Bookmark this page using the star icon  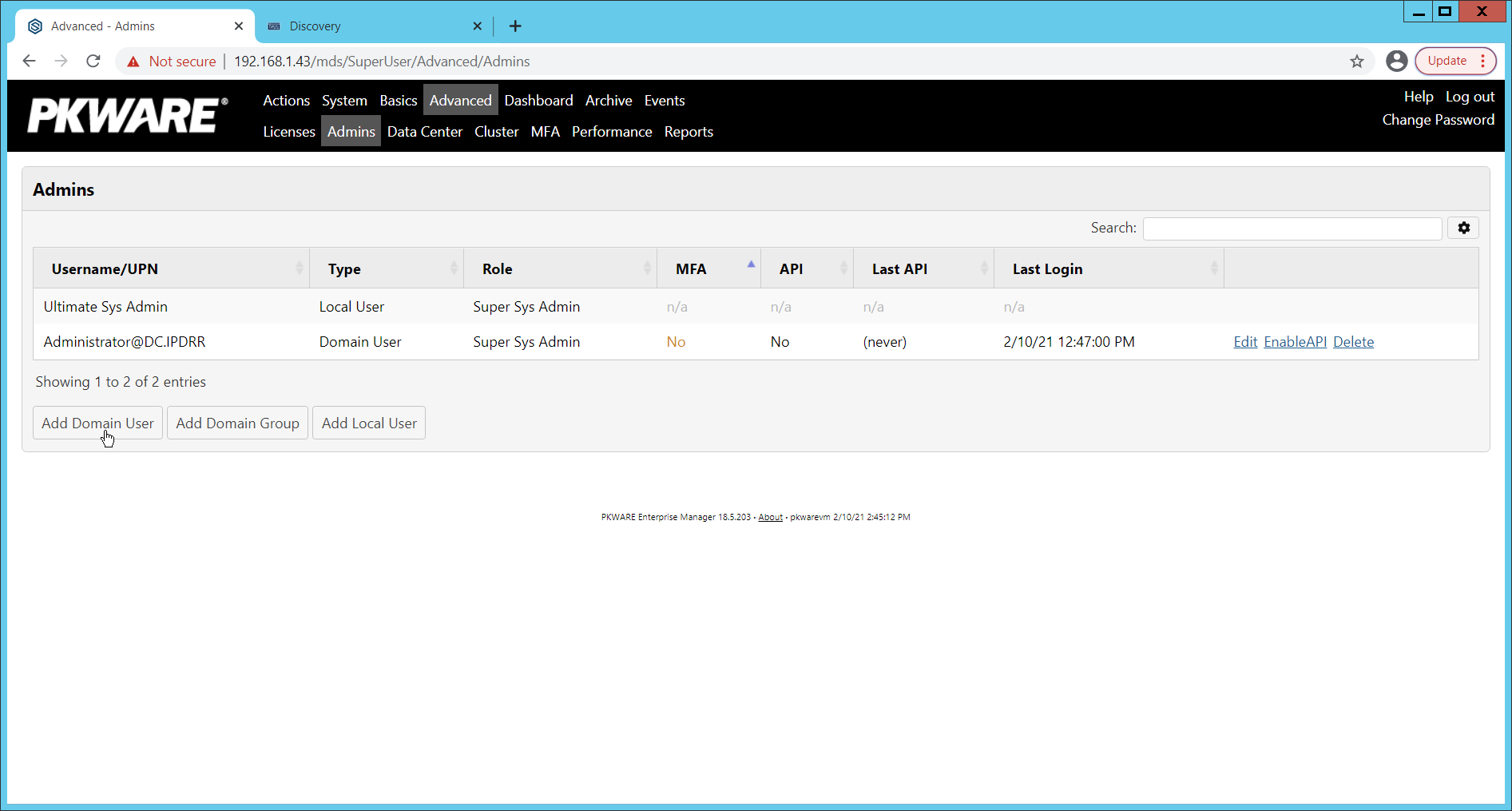[x=1357, y=61]
